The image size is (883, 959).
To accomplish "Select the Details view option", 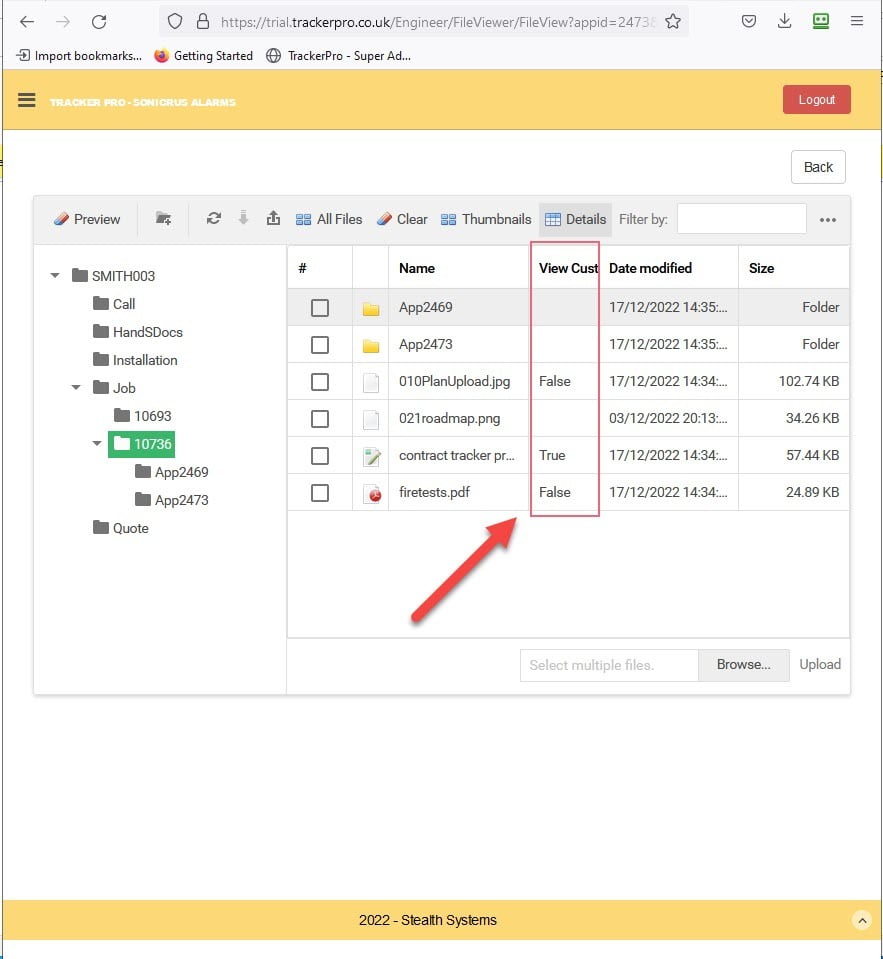I will coord(575,219).
